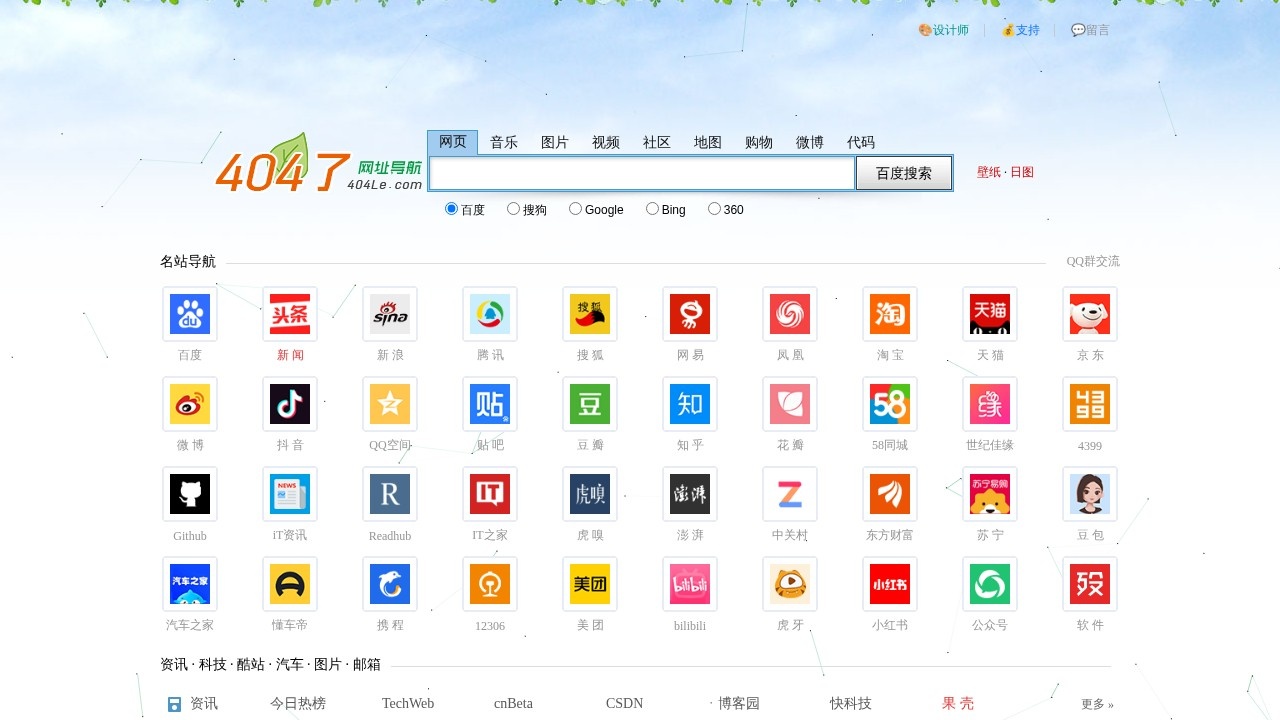Open the 设计师 link

click(x=944, y=30)
